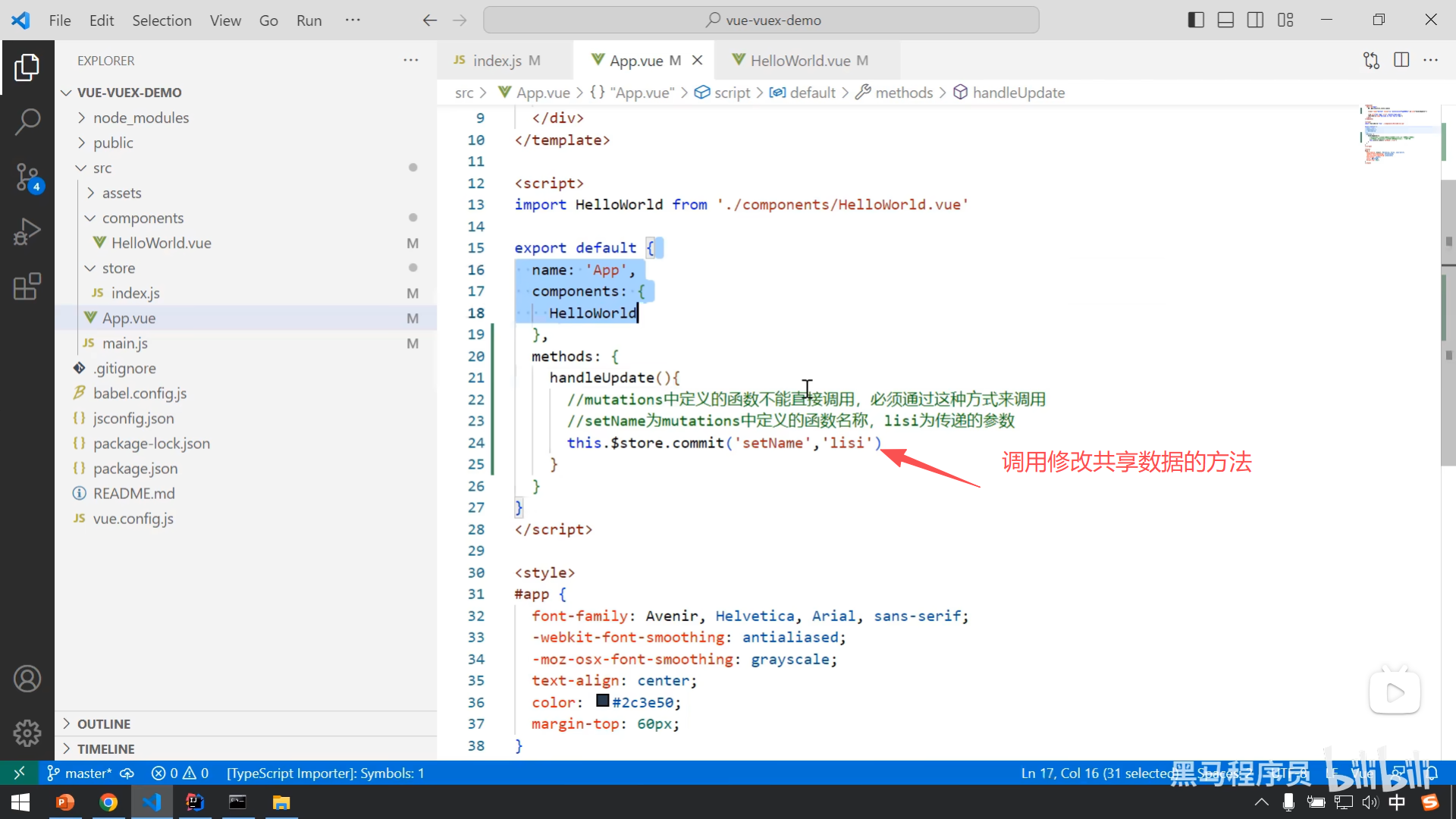Split the editor to the right
Viewport: 1456px width, 819px height.
pos(1401,61)
